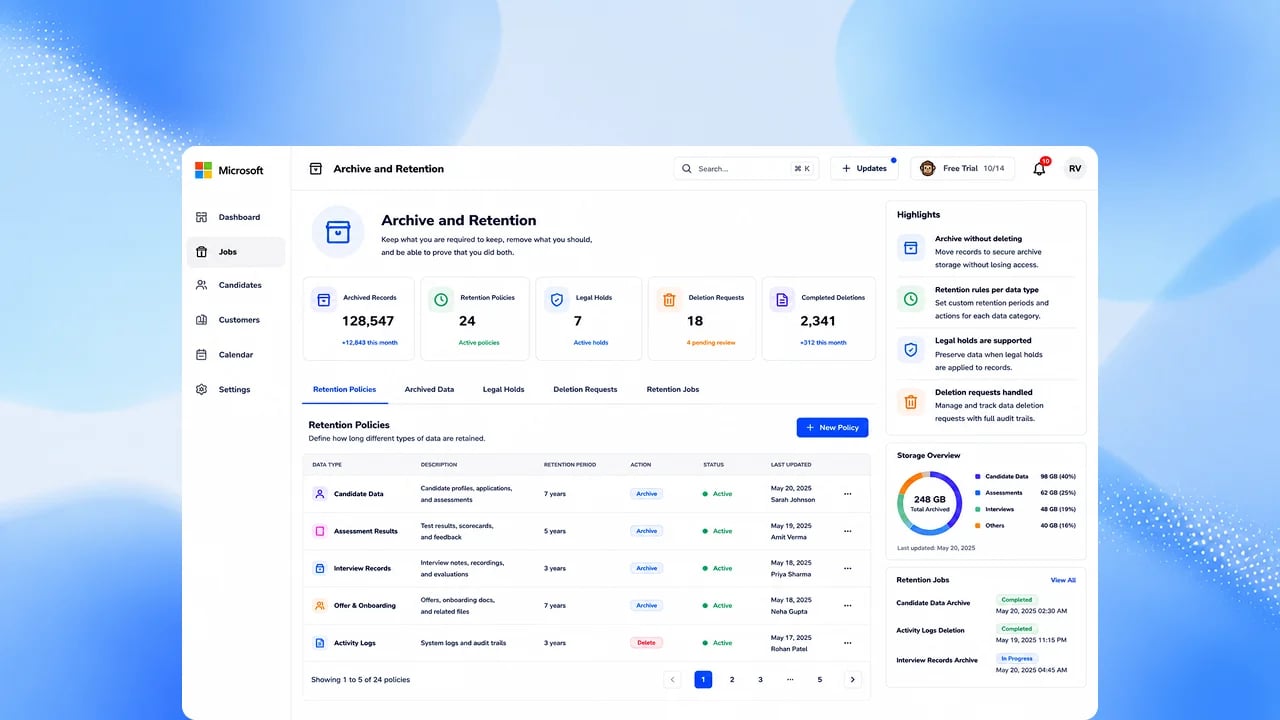This screenshot has height=720, width=1280.
Task: Click "Showing 1 to 5 of 24 policies"
Action: [x=360, y=680]
